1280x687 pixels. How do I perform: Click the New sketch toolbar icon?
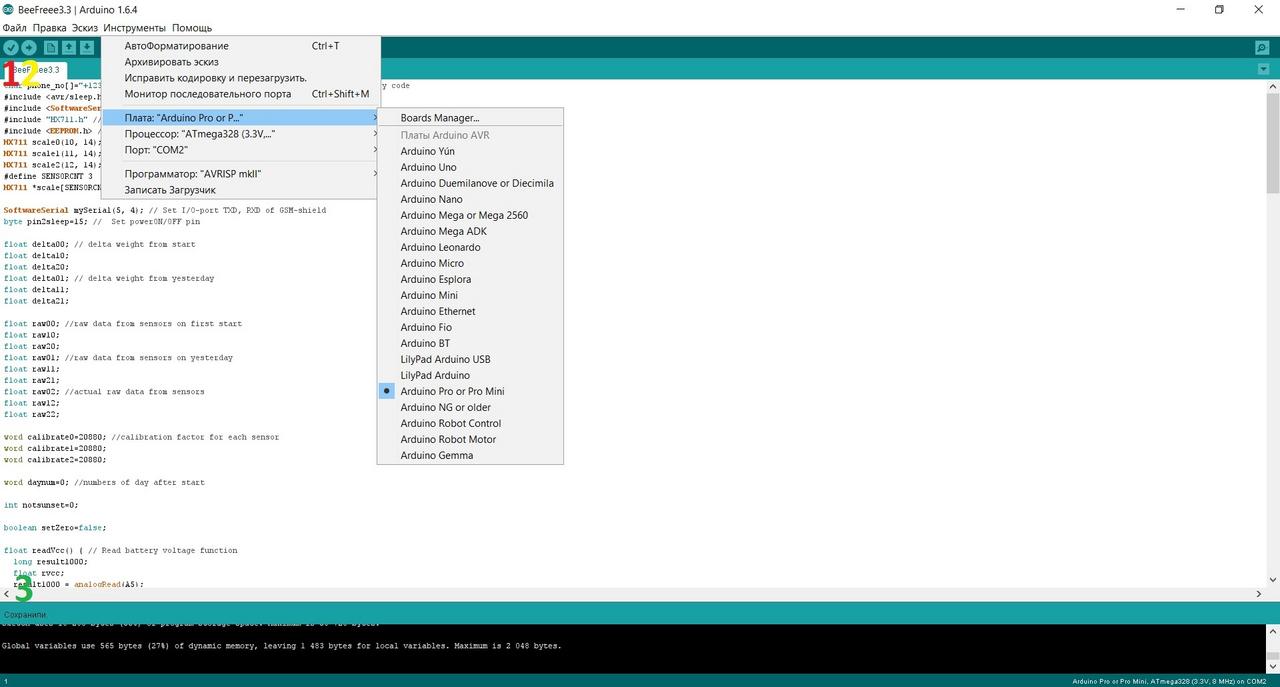tap(50, 48)
